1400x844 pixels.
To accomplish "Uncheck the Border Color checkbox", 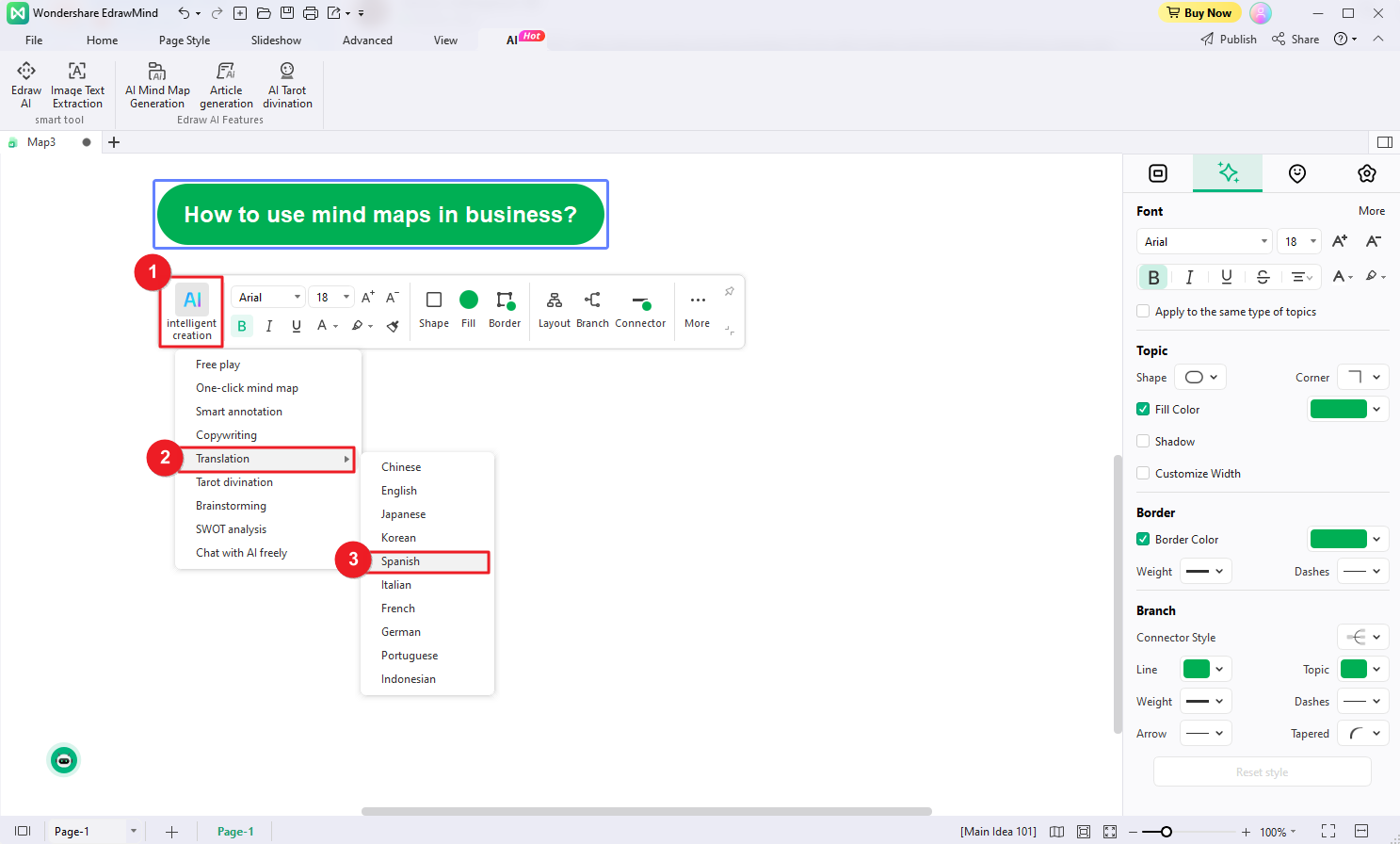I will pos(1143,540).
